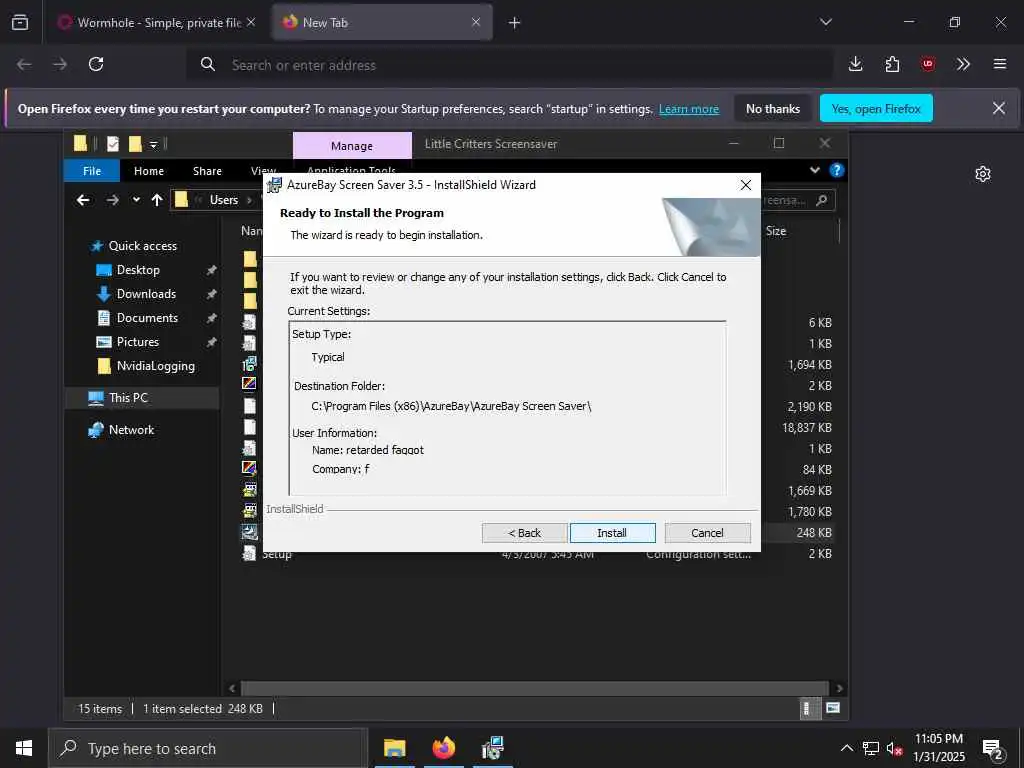The width and height of the screenshot is (1024, 768).
Task: Click the Explorer search magnifier icon
Action: point(822,200)
